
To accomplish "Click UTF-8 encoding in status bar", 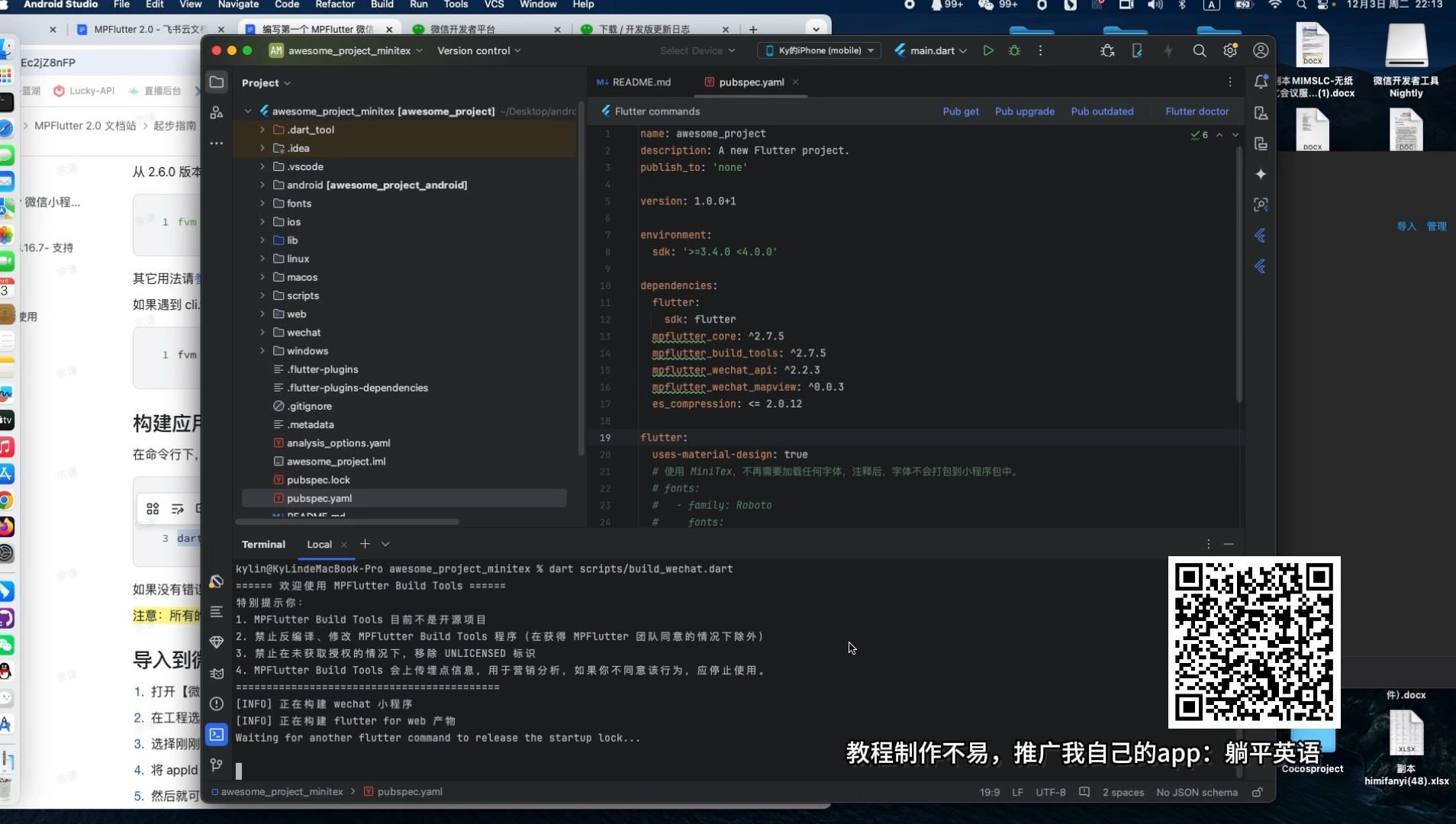I will 1050,792.
